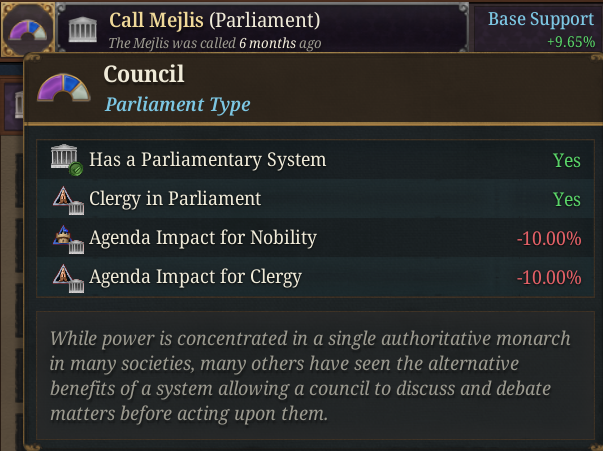The height and width of the screenshot is (451, 603).
Task: Click the Council semicircle icon in tooltip header
Action: click(64, 88)
